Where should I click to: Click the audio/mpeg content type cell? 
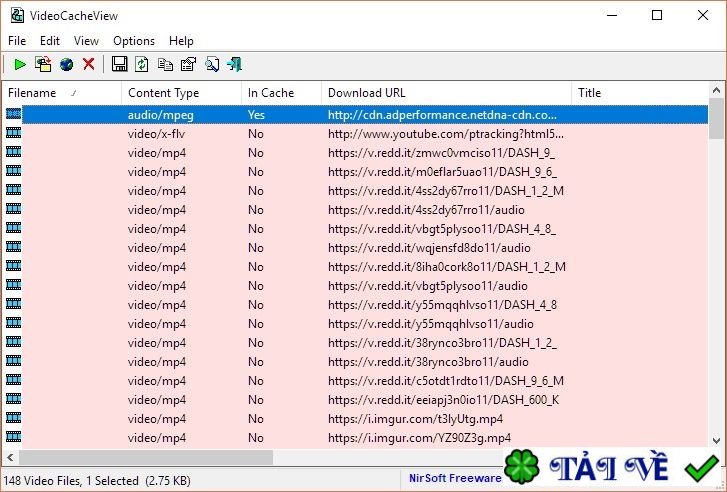click(x=161, y=115)
